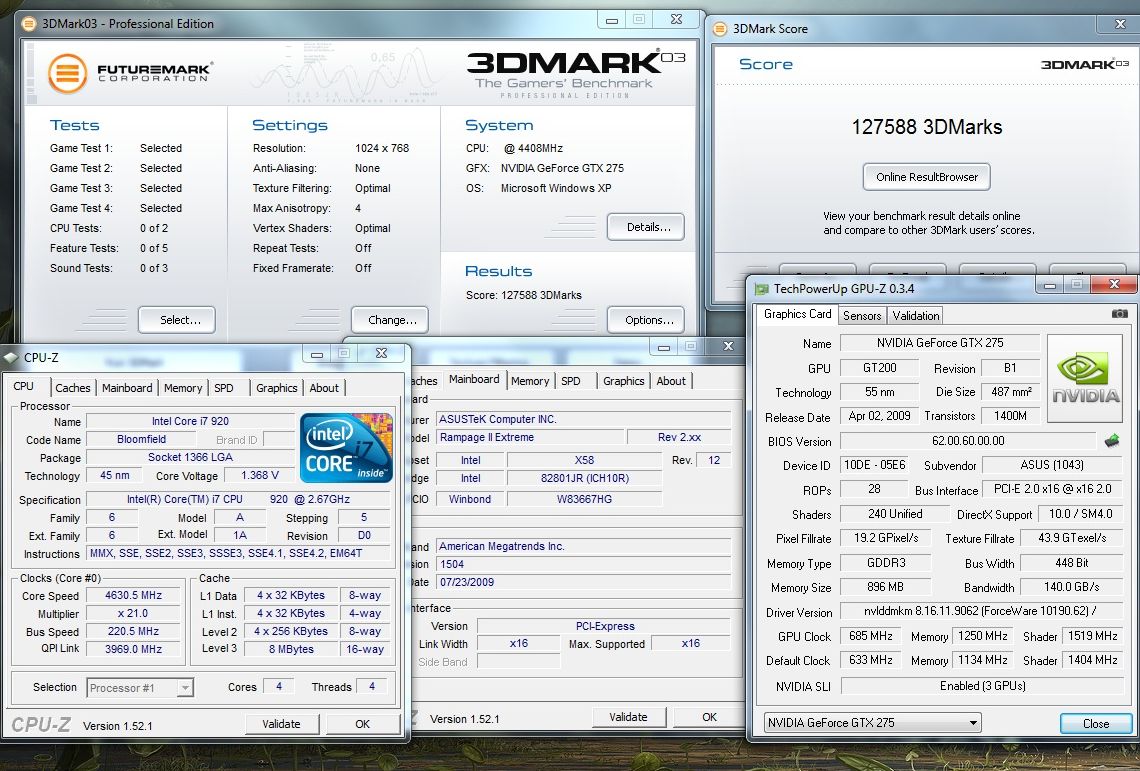Open the Memory tab in second CPU-Z window
Viewport: 1140px width, 771px height.
point(530,380)
